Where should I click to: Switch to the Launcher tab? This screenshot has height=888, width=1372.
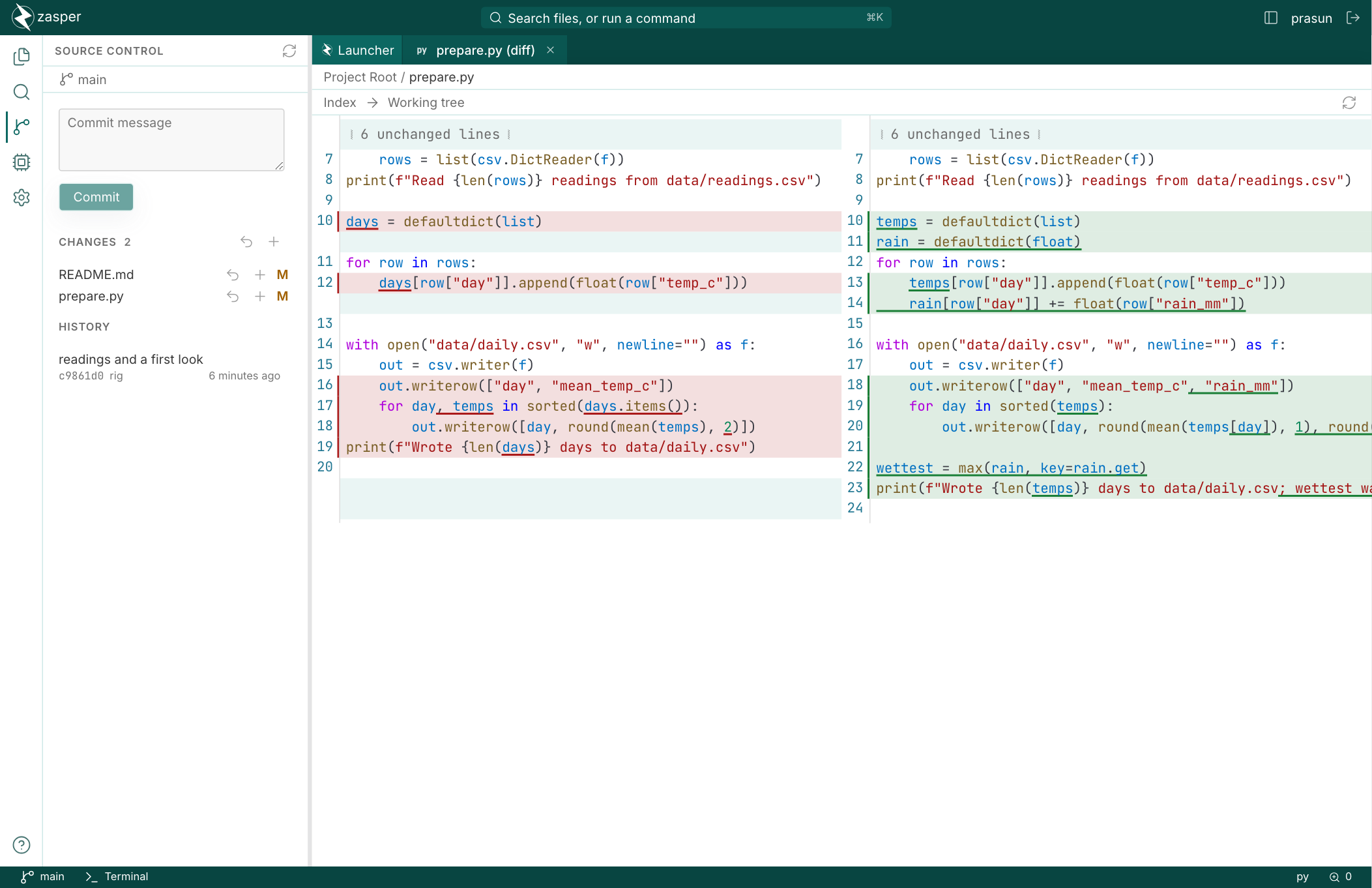point(357,50)
